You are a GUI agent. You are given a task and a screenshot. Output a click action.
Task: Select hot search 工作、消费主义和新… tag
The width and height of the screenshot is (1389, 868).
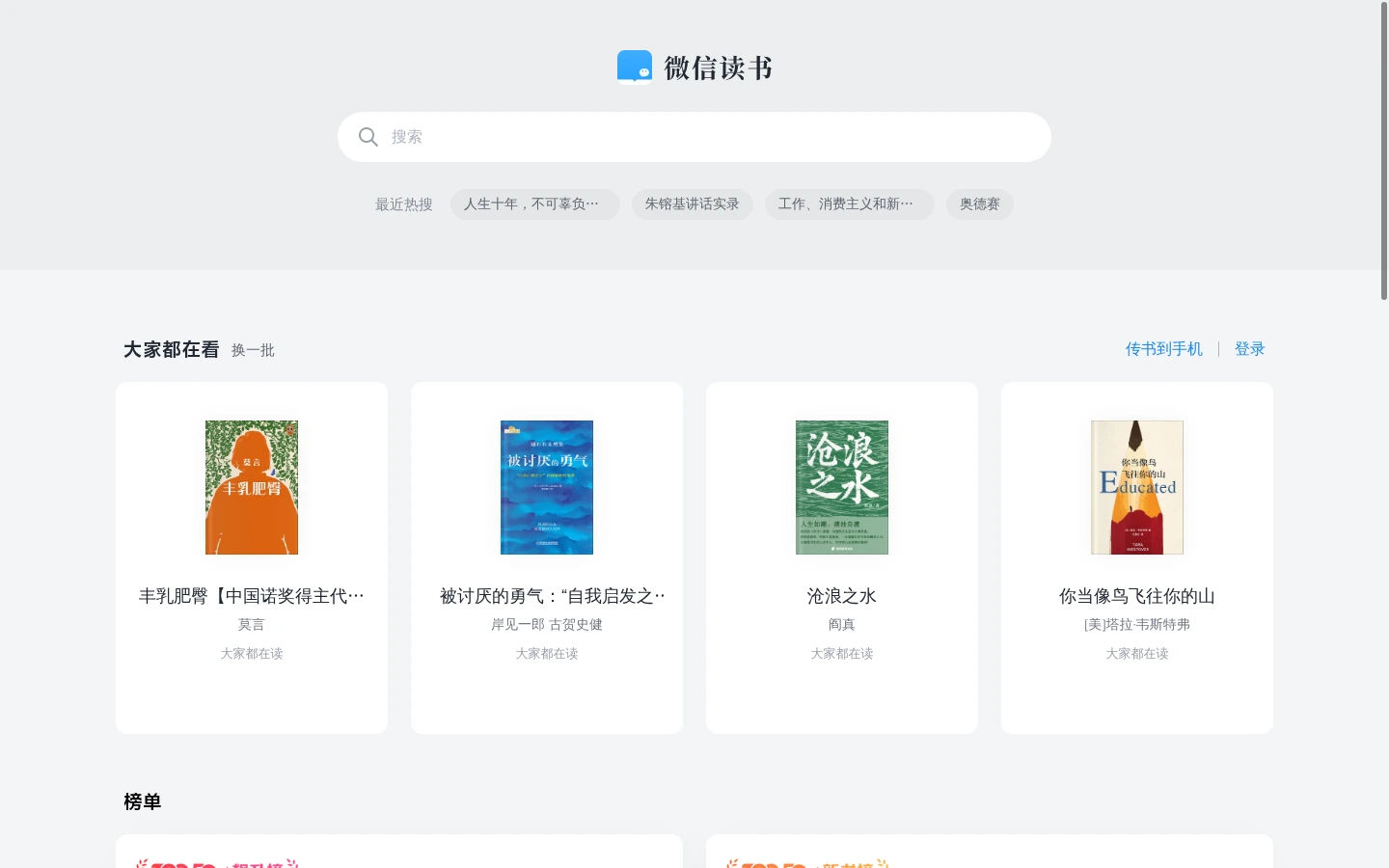pos(850,204)
